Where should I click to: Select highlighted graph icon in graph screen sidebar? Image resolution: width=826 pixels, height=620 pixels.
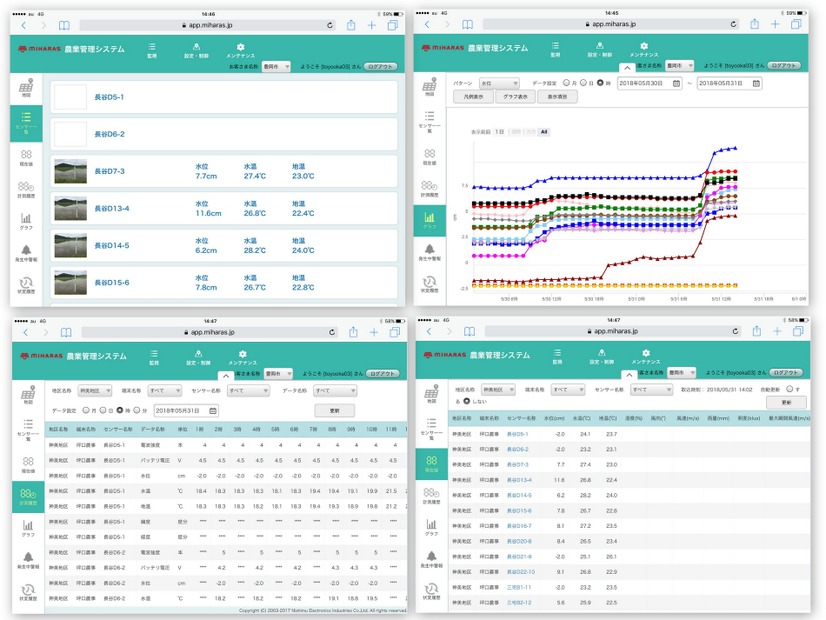click(x=429, y=221)
